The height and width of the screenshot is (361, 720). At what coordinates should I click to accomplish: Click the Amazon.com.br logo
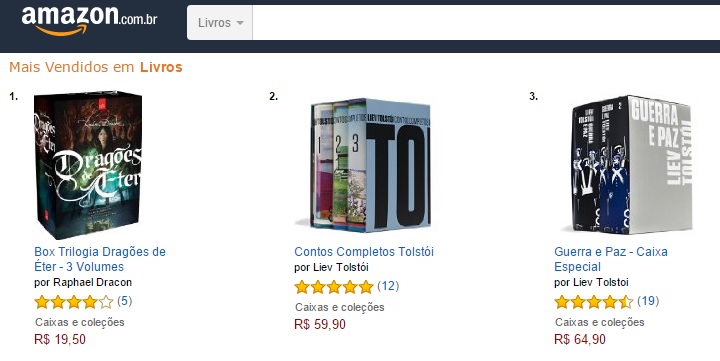pyautogui.click(x=90, y=21)
